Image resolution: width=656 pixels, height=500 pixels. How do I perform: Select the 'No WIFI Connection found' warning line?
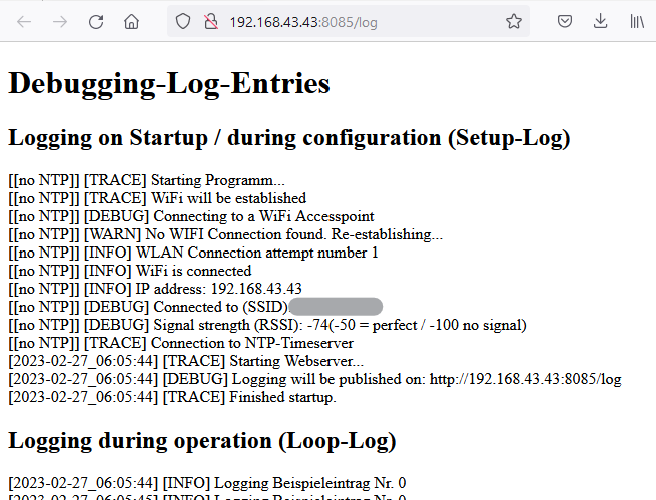point(226,234)
